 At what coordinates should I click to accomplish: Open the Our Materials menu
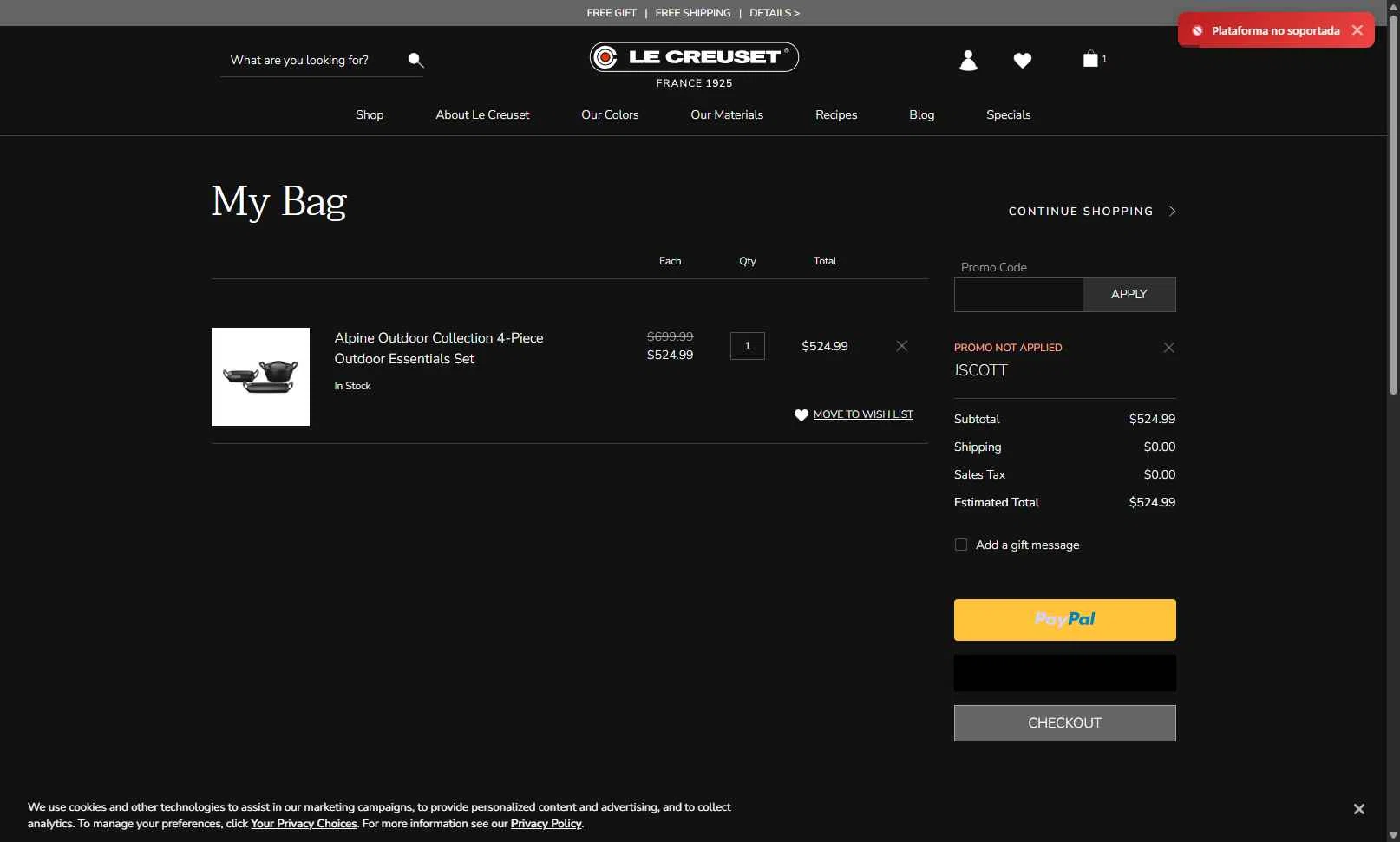pos(727,114)
